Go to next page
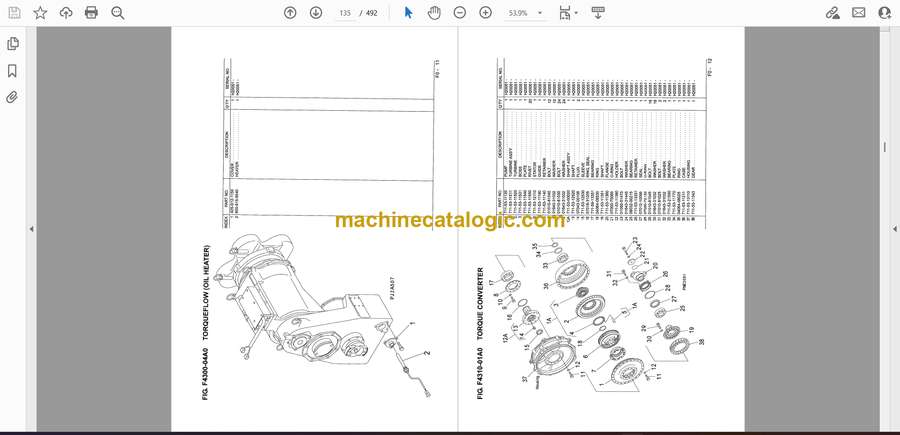 (316, 13)
